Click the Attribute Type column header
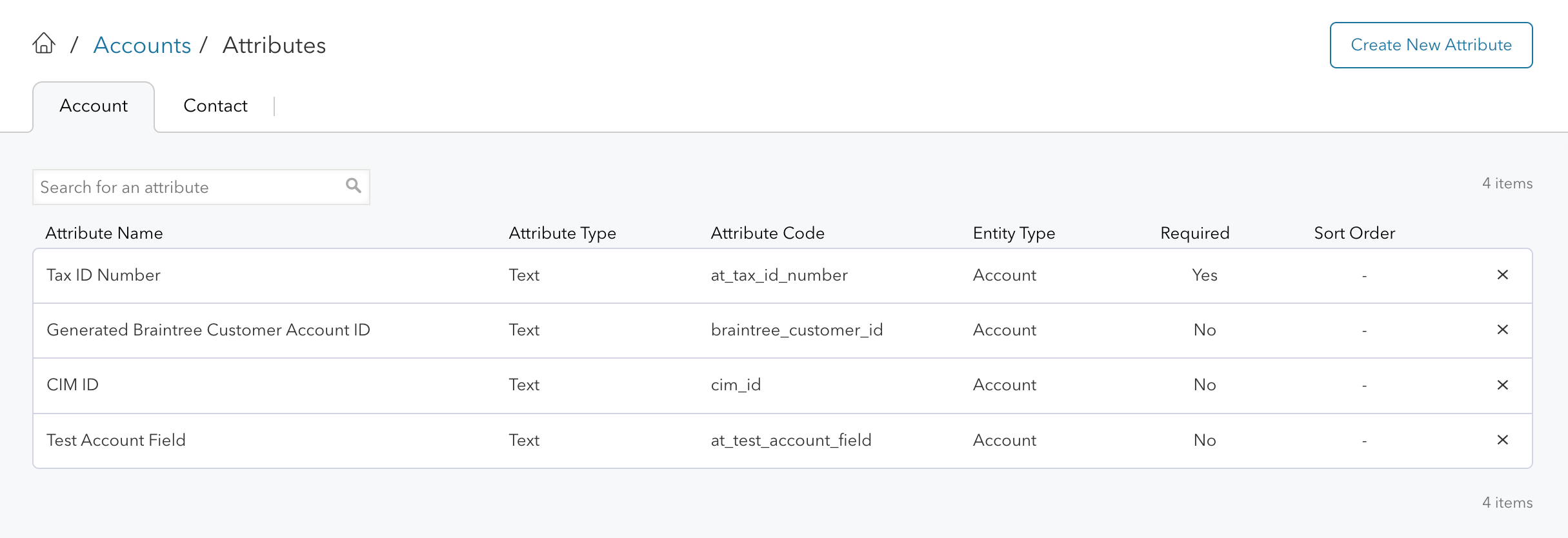 pyautogui.click(x=562, y=233)
